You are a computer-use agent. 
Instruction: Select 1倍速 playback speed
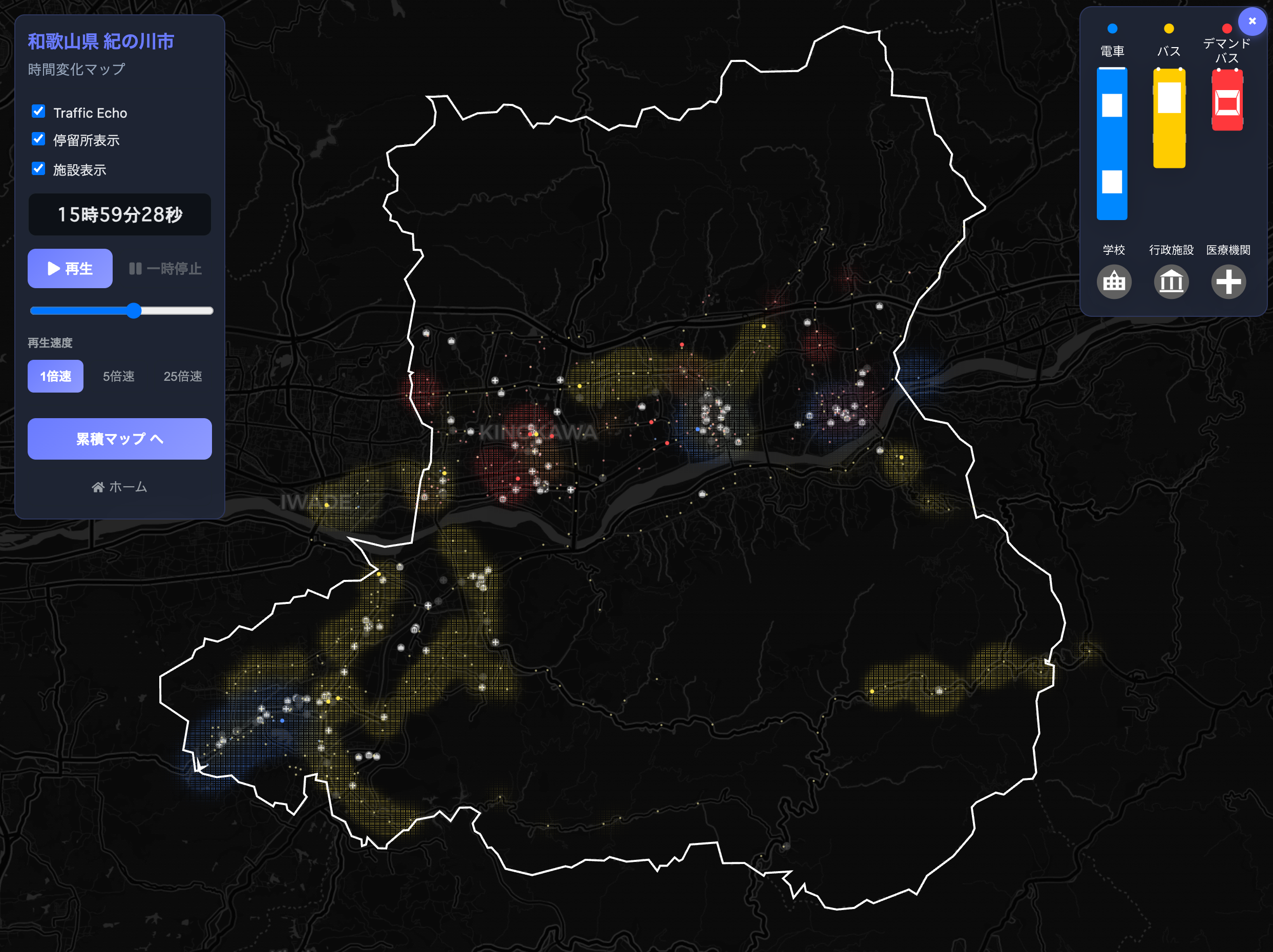click(55, 376)
